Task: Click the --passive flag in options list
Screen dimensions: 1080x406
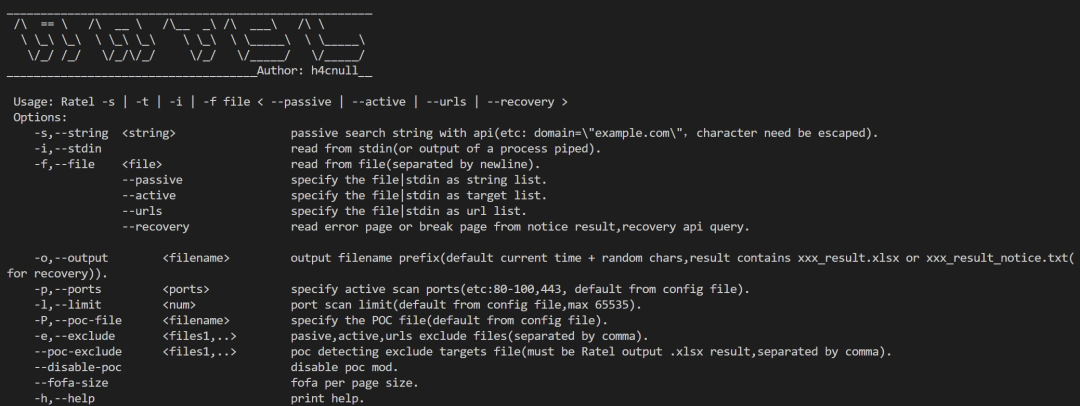Action: click(152, 180)
